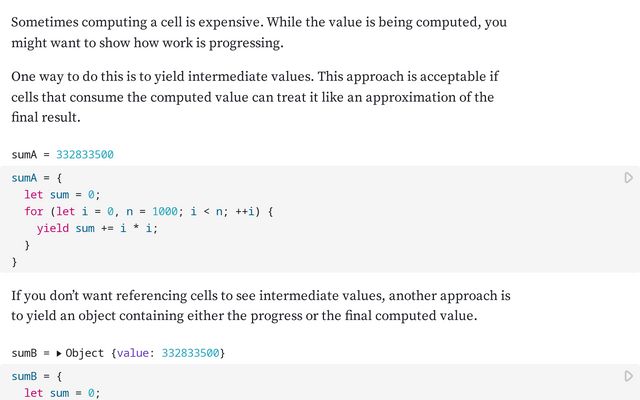Viewport: 640px width, 400px height.
Task: Click 'let sum = 0;' in sumA cell
Action: [x=62, y=194]
